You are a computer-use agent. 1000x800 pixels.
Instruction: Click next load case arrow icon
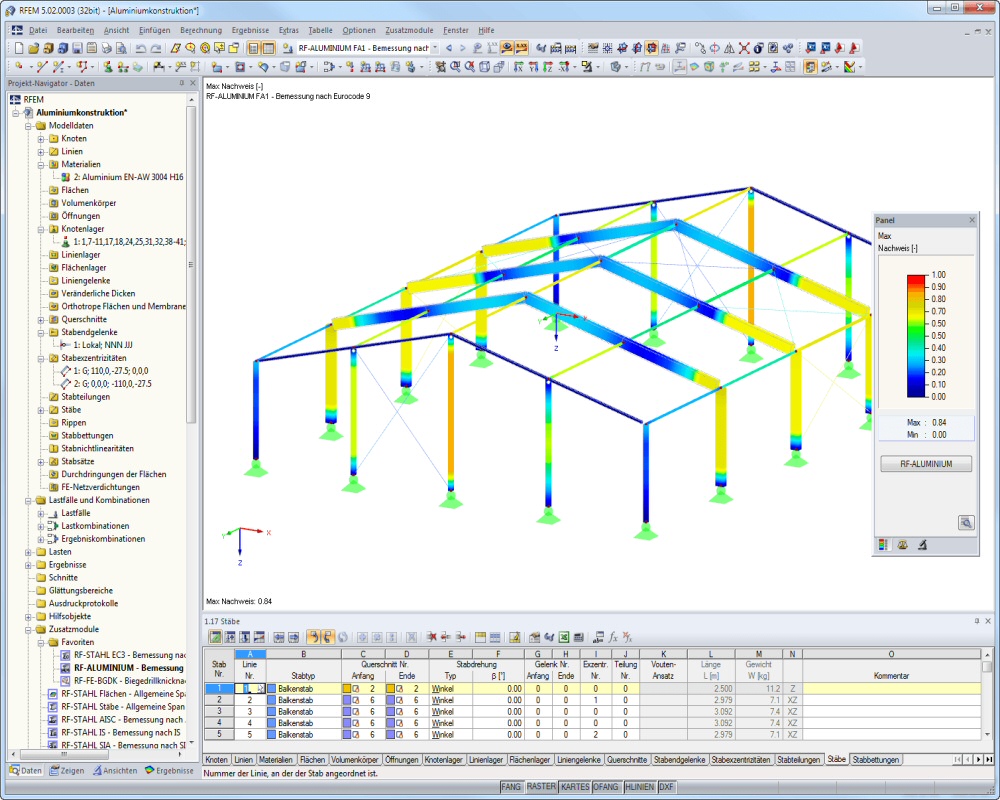(463, 48)
